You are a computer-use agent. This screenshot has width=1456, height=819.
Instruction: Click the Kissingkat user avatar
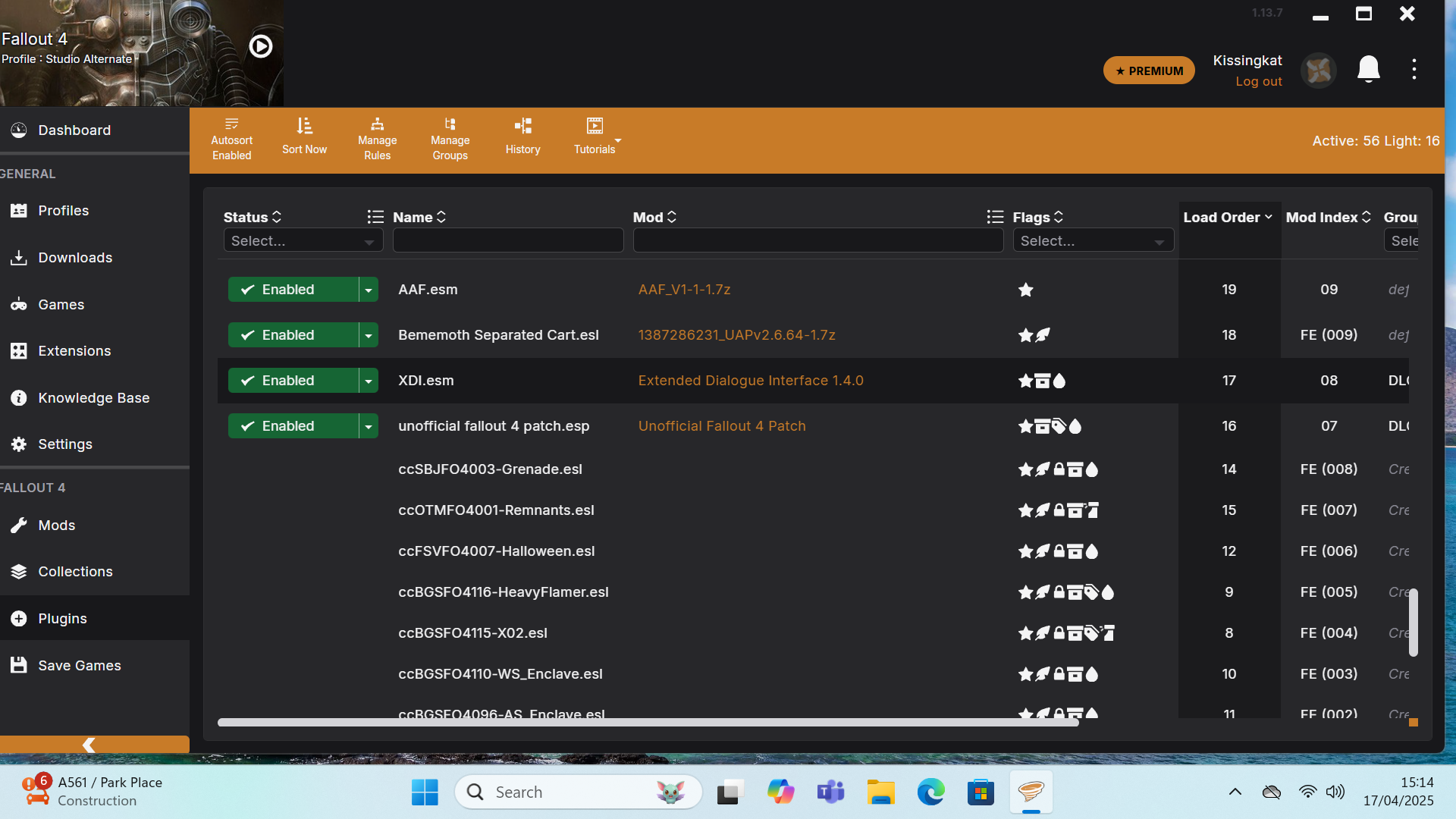point(1318,71)
